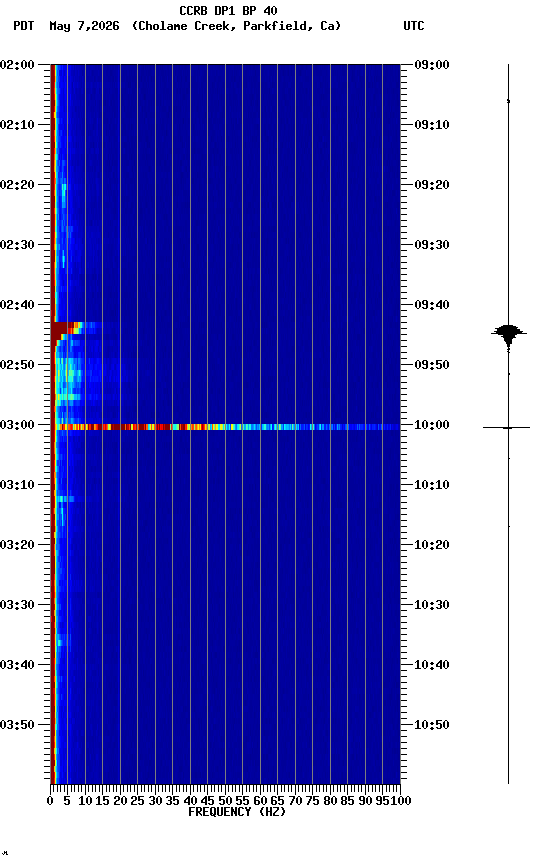Click the '03:40' PDT time label

tap(17, 665)
